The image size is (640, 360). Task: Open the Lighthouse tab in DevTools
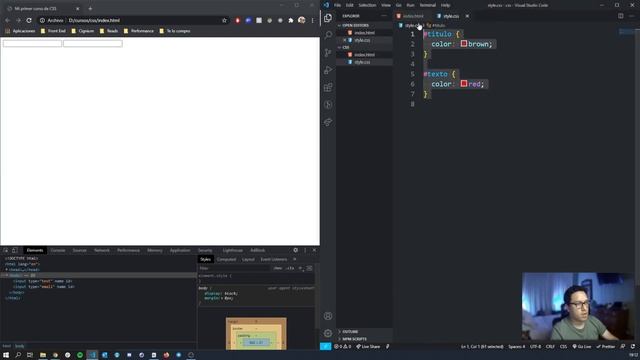point(233,250)
